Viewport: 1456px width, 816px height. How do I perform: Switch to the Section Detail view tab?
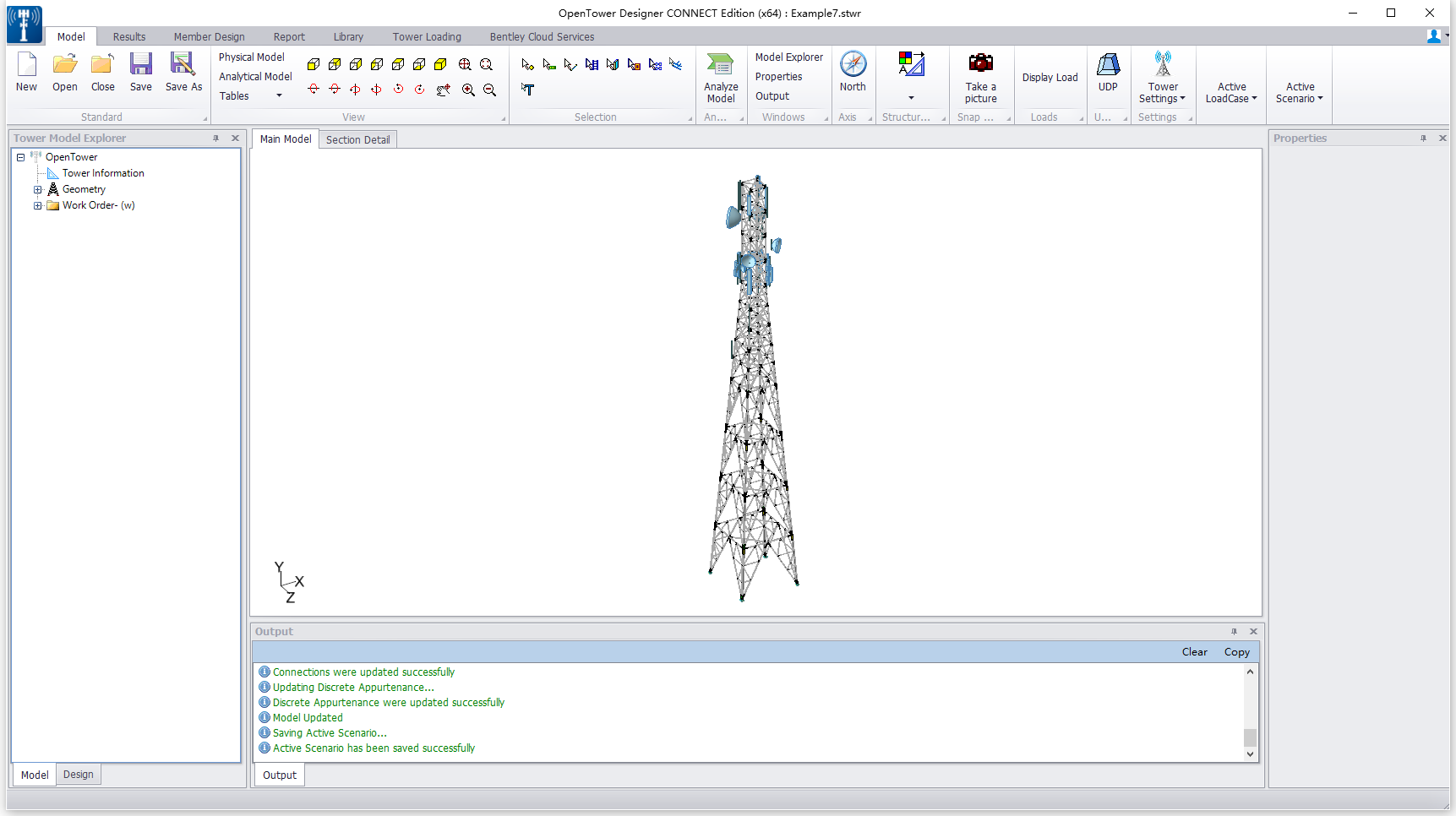click(357, 139)
